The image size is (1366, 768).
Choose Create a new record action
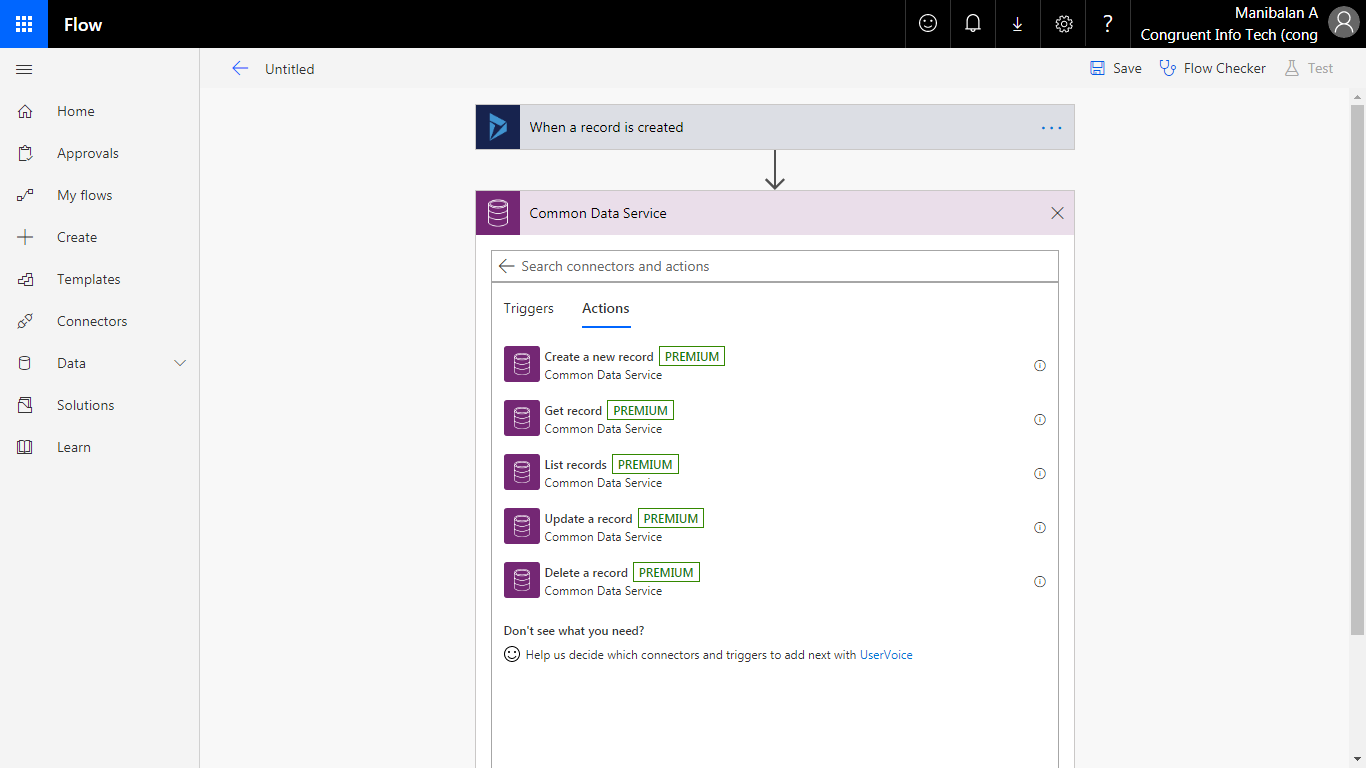(775, 365)
